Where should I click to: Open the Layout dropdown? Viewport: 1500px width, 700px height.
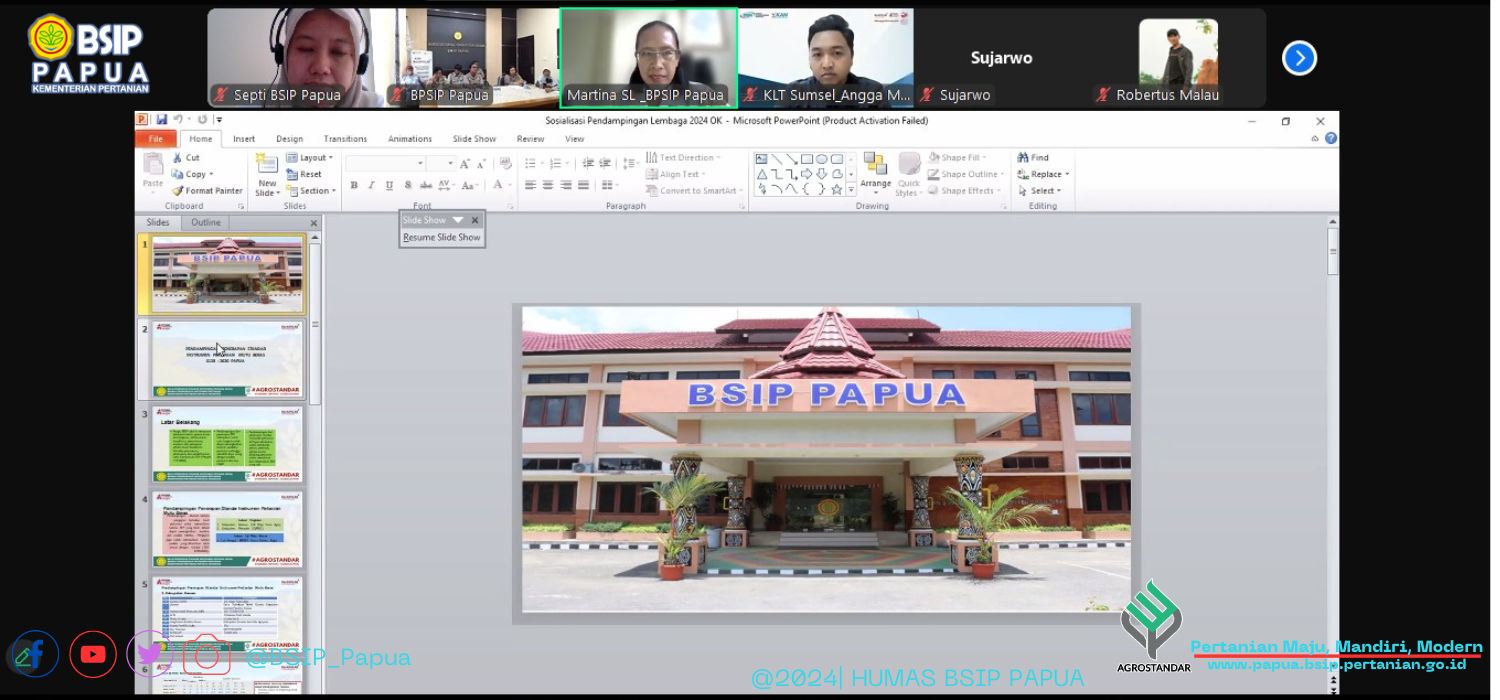pyautogui.click(x=310, y=158)
